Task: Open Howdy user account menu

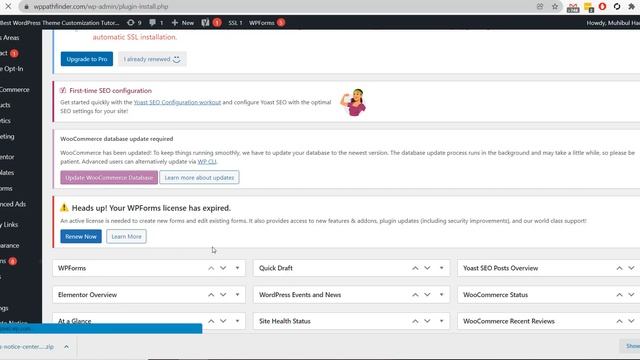Action: pyautogui.click(x=613, y=22)
